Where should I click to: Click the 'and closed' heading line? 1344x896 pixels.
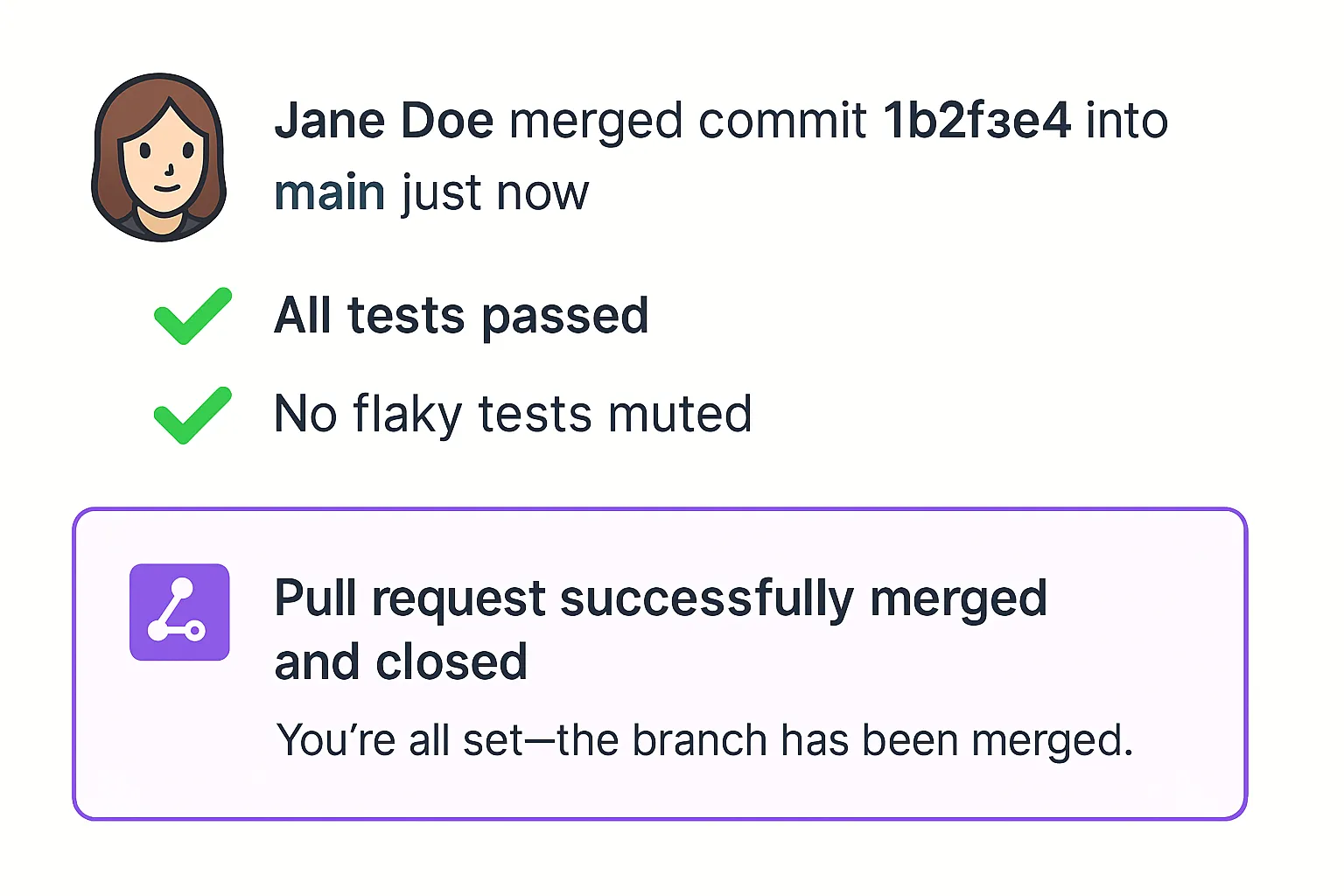[401, 662]
